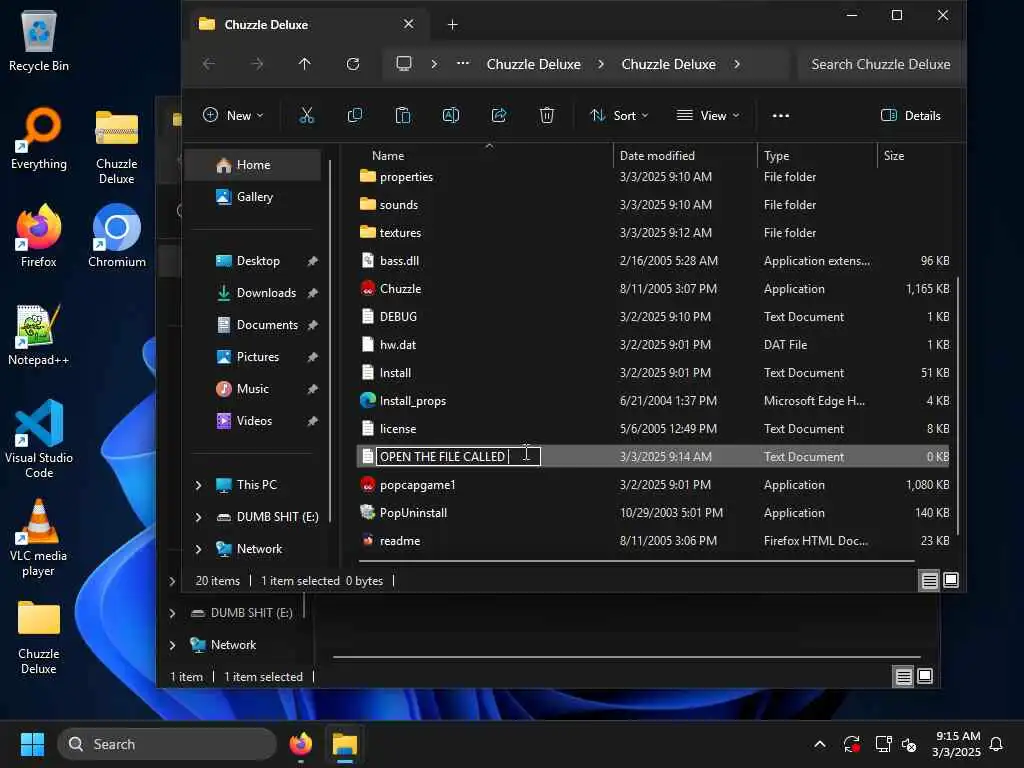Open the View dropdown menu
Image resolution: width=1024 pixels, height=768 pixels.
[708, 116]
